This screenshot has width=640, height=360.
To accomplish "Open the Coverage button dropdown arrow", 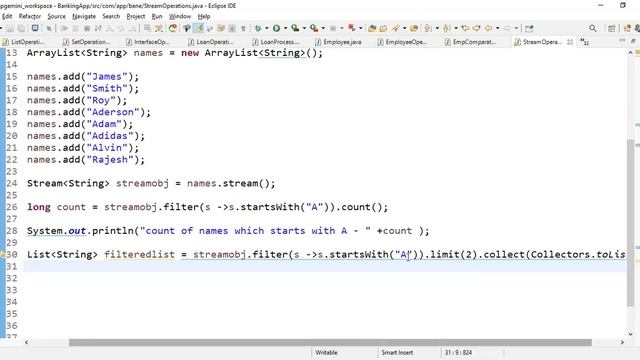I will point(304,28).
